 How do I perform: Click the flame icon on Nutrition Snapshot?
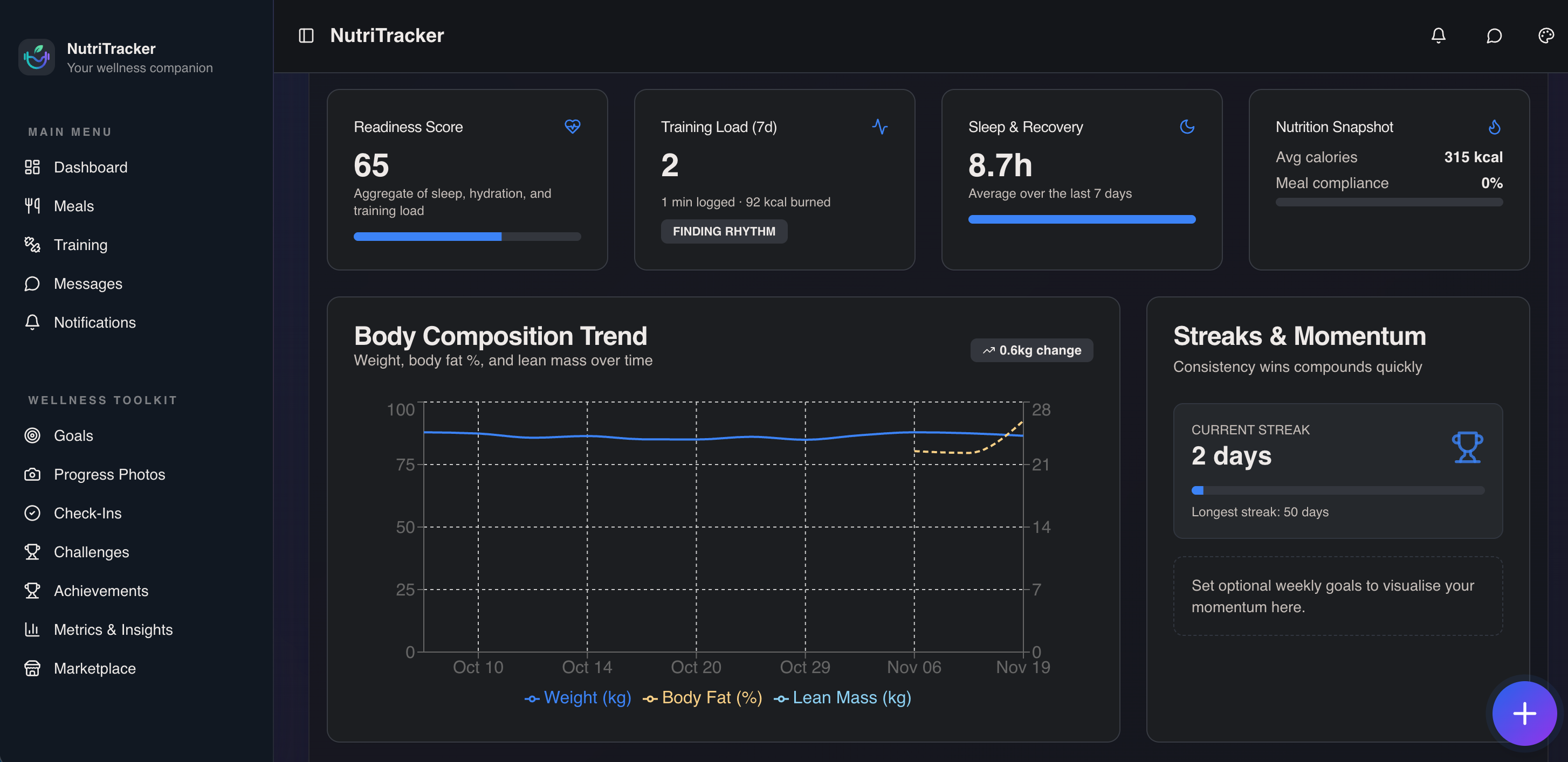click(1494, 127)
